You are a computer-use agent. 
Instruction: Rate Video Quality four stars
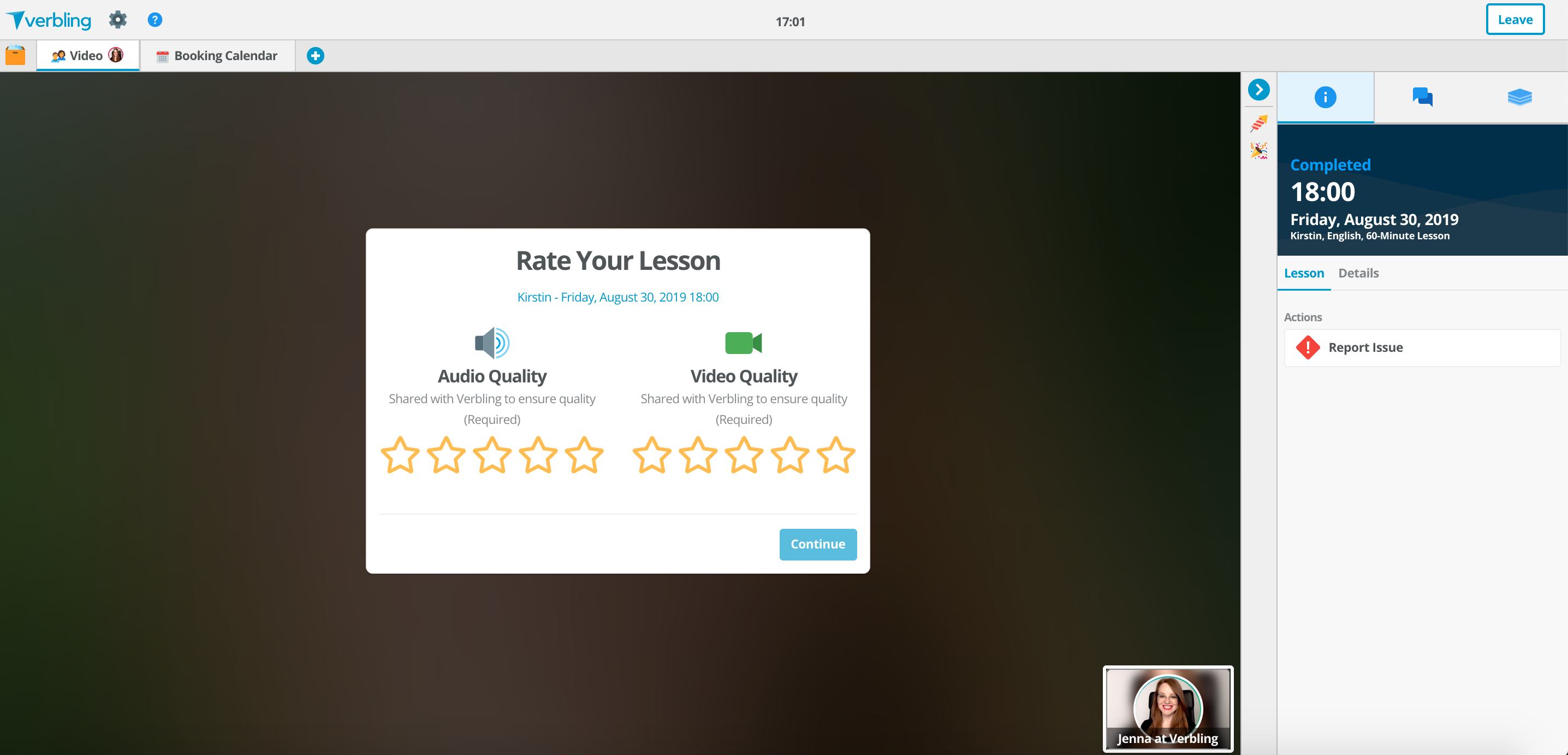pyautogui.click(x=790, y=456)
